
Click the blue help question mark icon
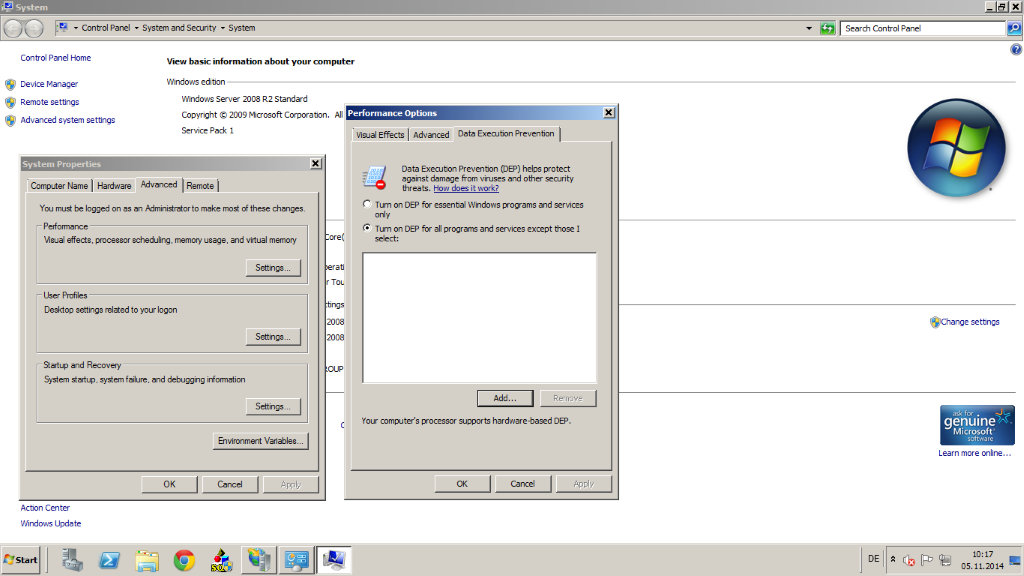click(x=1016, y=49)
